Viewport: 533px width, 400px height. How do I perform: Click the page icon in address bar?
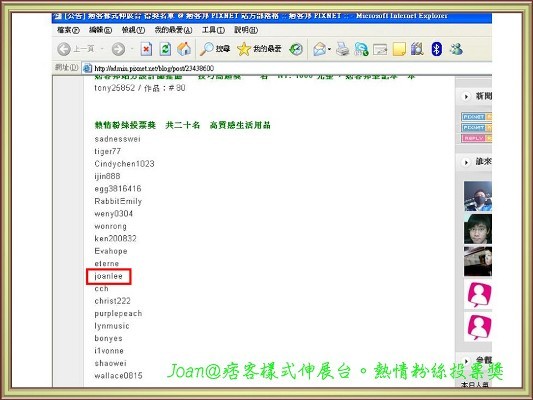click(x=87, y=68)
